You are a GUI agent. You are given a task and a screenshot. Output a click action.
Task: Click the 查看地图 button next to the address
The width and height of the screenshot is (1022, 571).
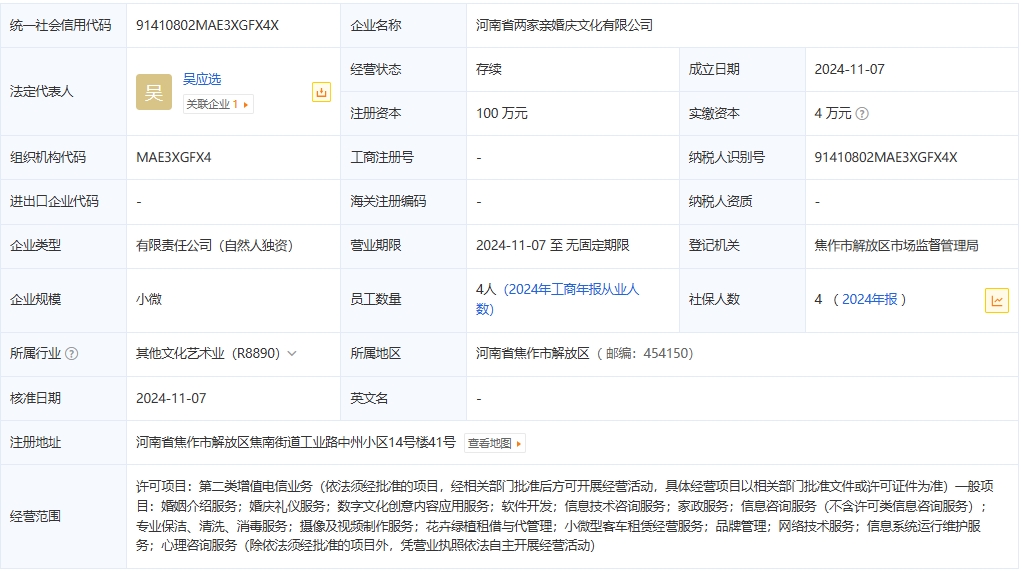[x=493, y=443]
